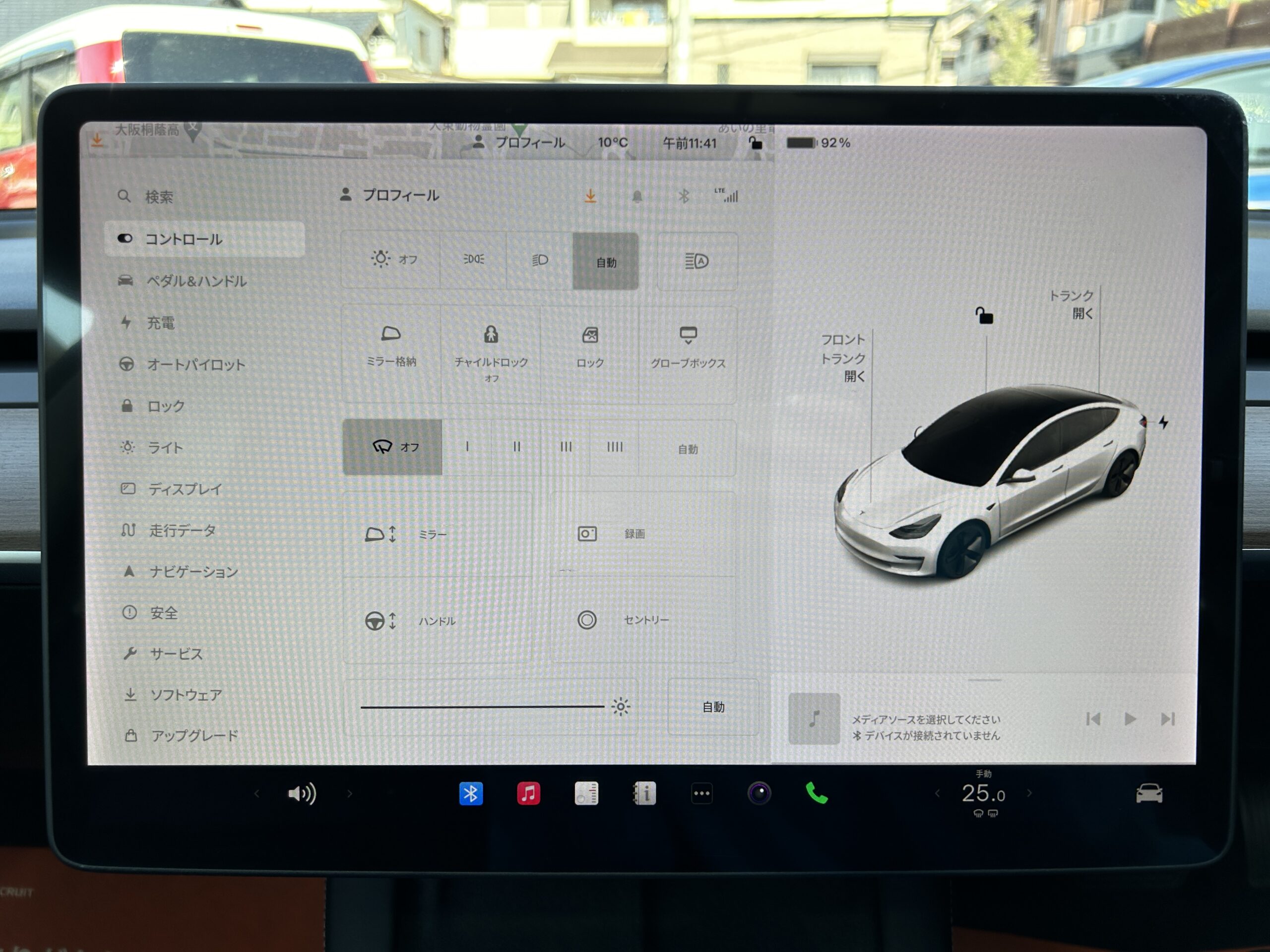Decrease volume with left chevron

pyautogui.click(x=256, y=794)
